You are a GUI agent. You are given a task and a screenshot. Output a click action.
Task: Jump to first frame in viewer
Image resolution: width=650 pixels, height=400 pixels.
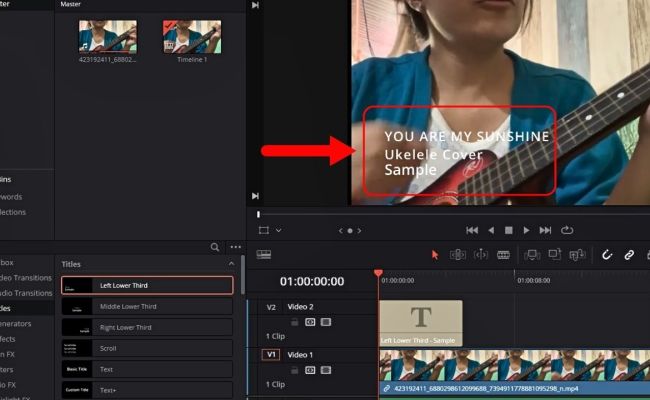(472, 230)
